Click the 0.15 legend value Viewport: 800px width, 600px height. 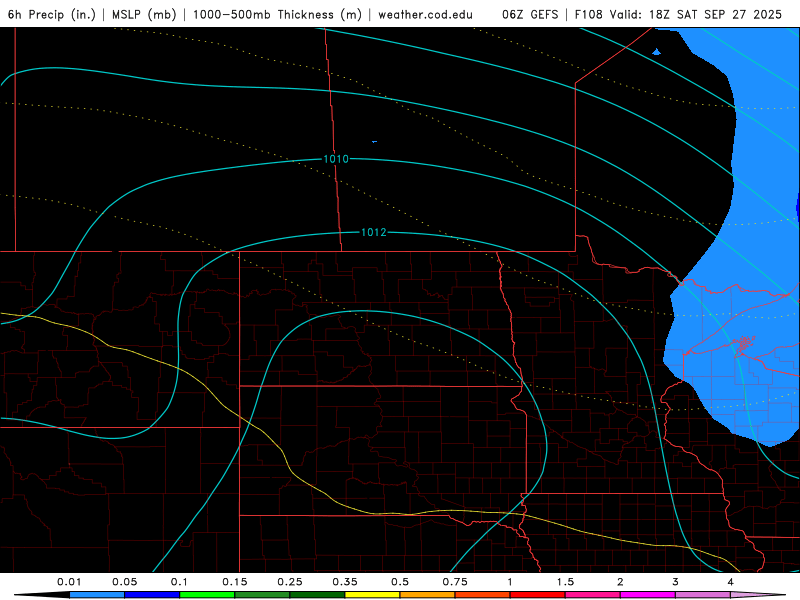point(235,582)
